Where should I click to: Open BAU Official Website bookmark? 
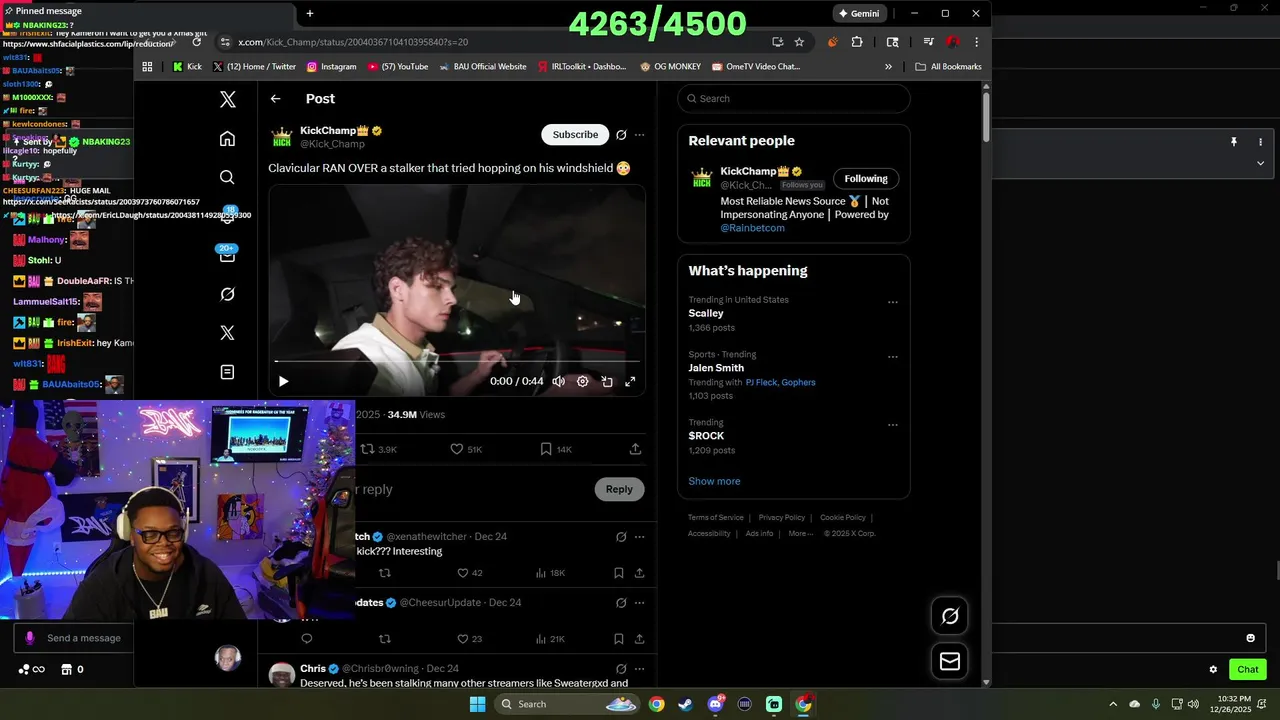[x=483, y=67]
